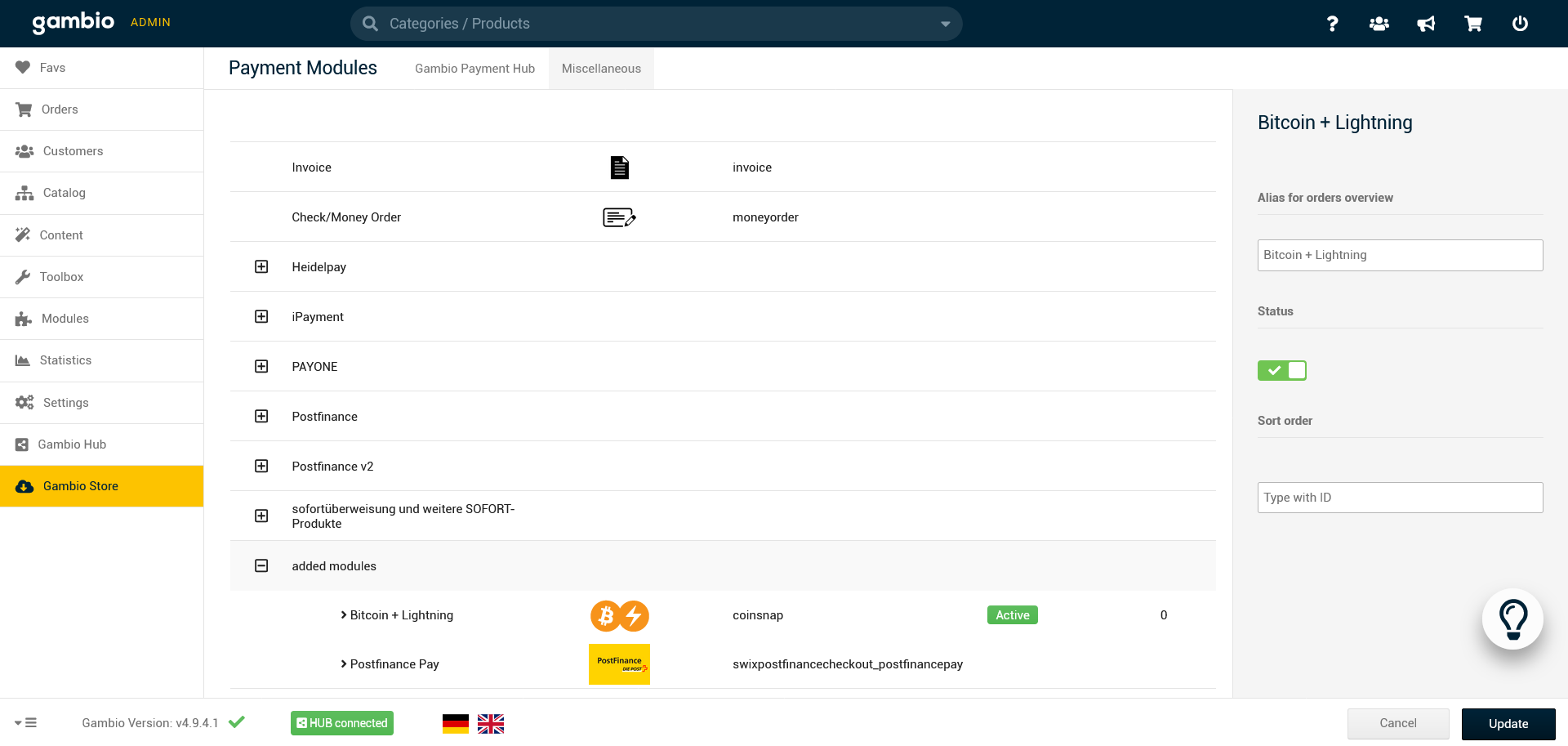Switch to Miscellaneous tab
1568x746 pixels.
601,69
